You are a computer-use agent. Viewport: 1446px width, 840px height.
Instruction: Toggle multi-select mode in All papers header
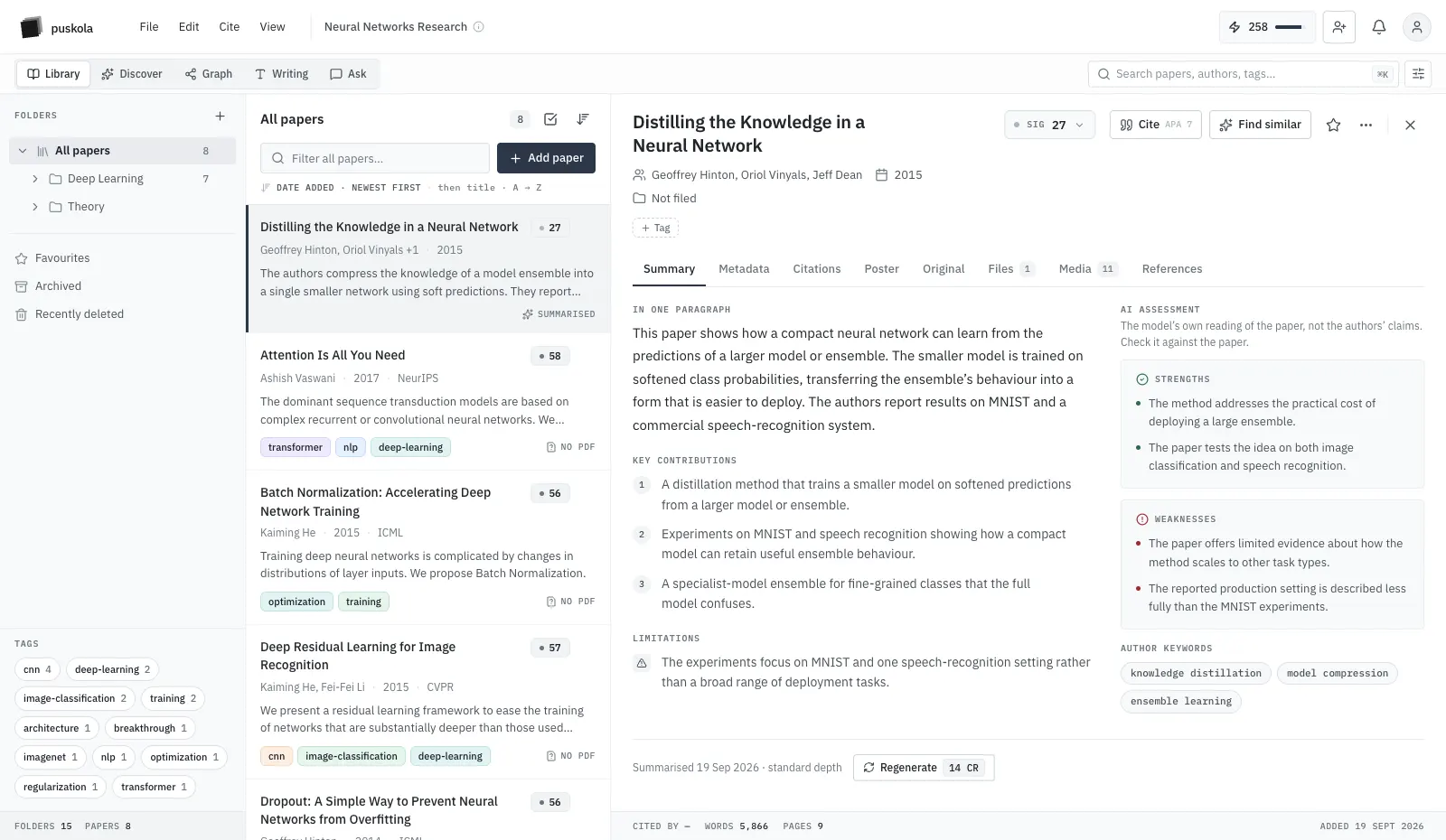[x=550, y=119]
